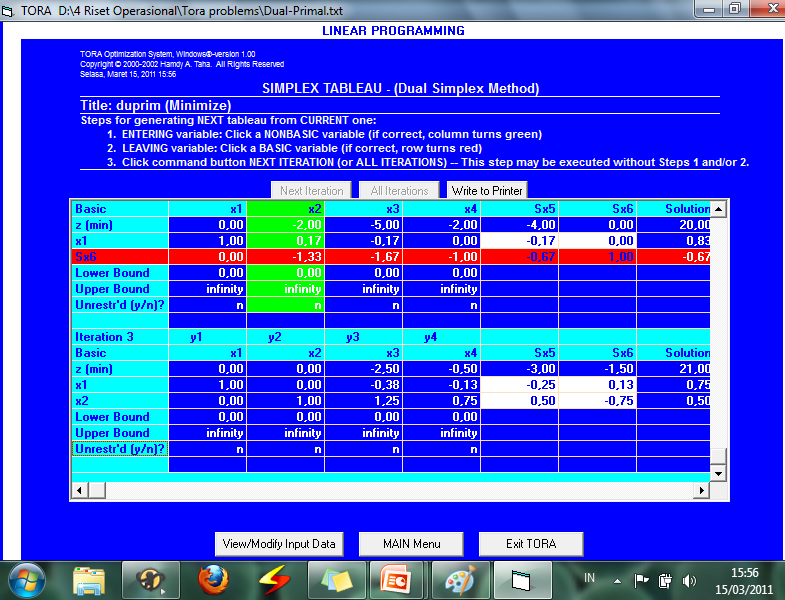Click the Next Iteration button

pyautogui.click(x=311, y=190)
